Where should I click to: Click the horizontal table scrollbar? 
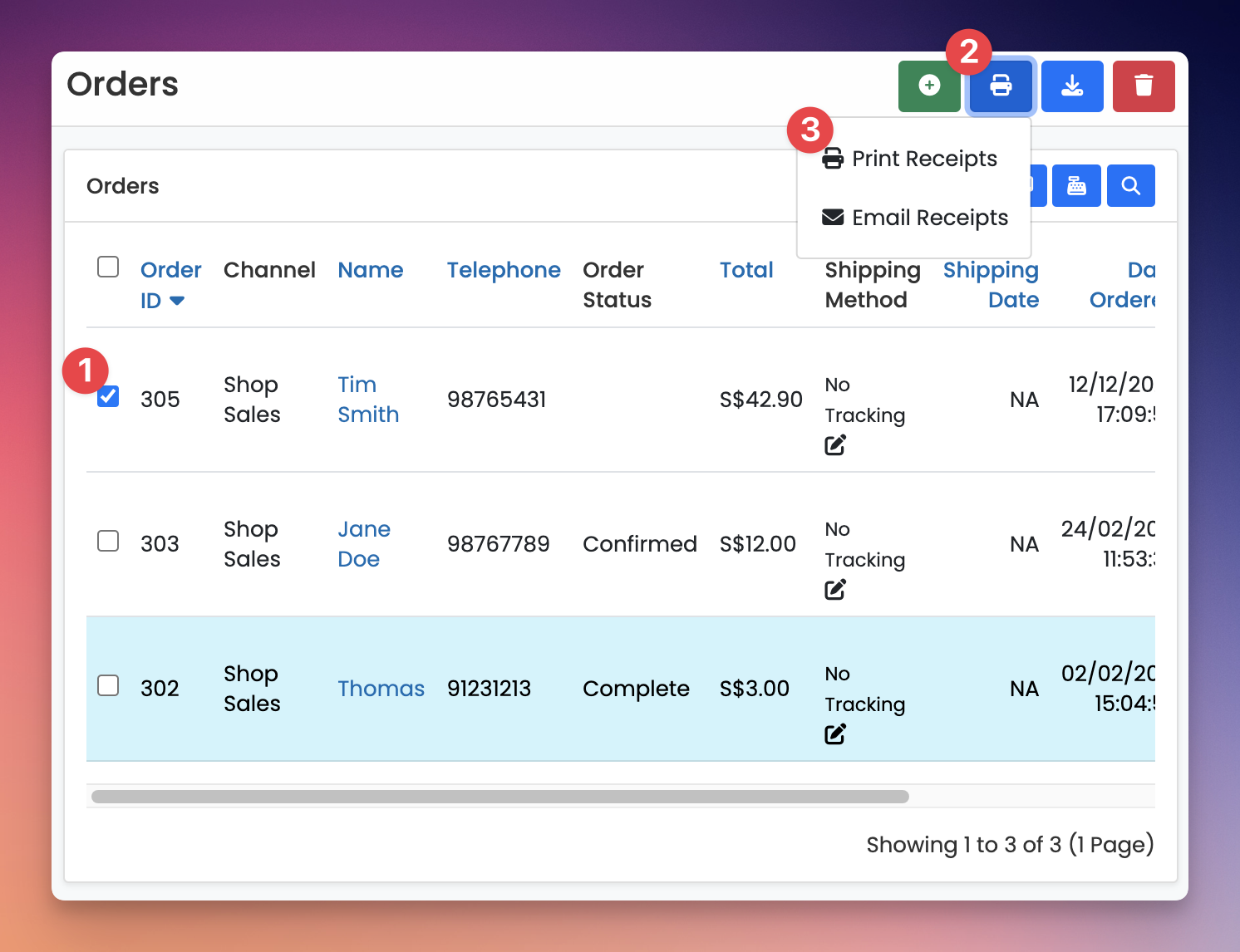tap(499, 797)
